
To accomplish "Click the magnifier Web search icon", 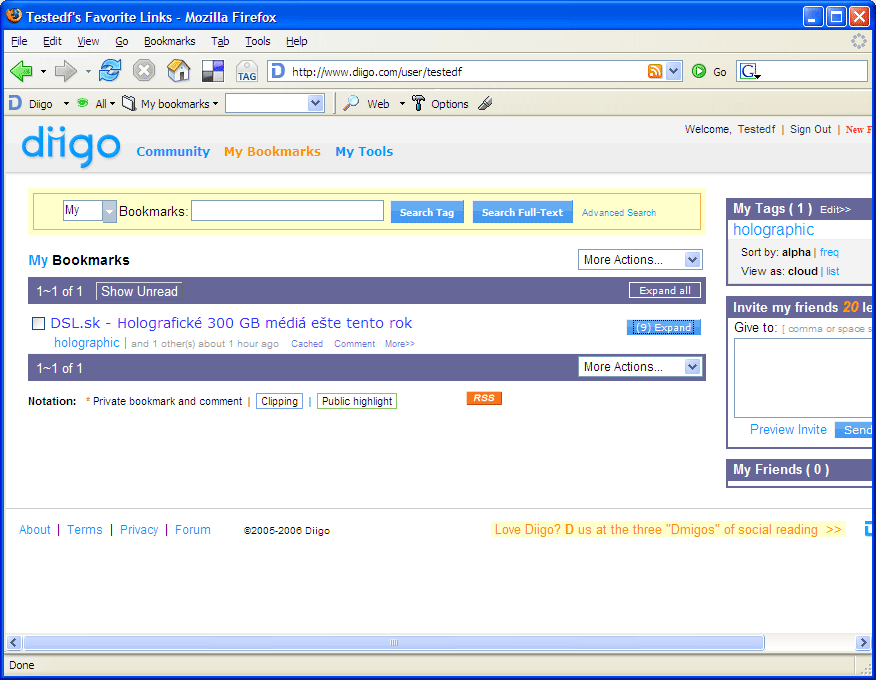I will coord(351,103).
